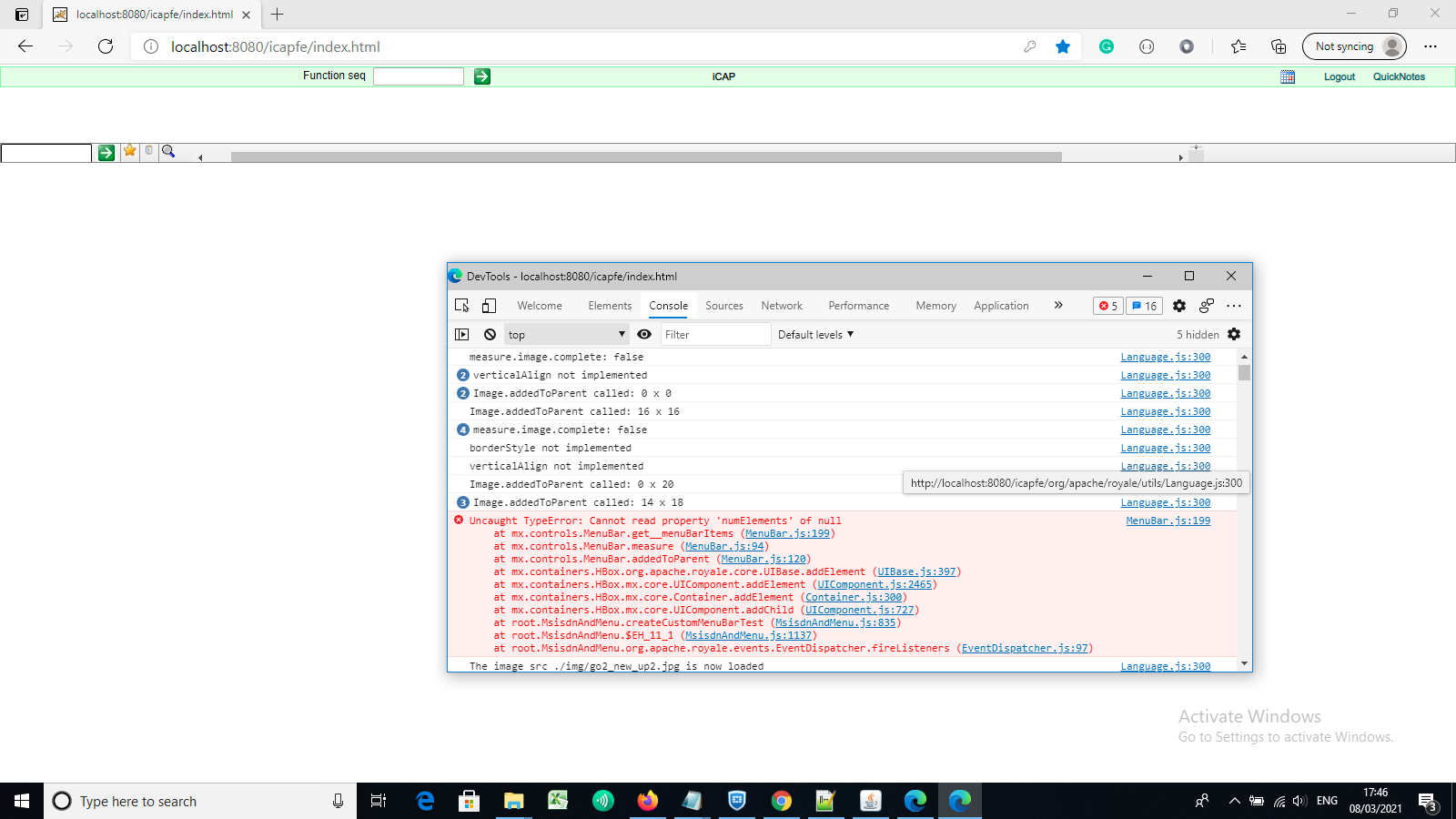
Task: Toggle the device emulation toolbar
Action: click(x=489, y=306)
